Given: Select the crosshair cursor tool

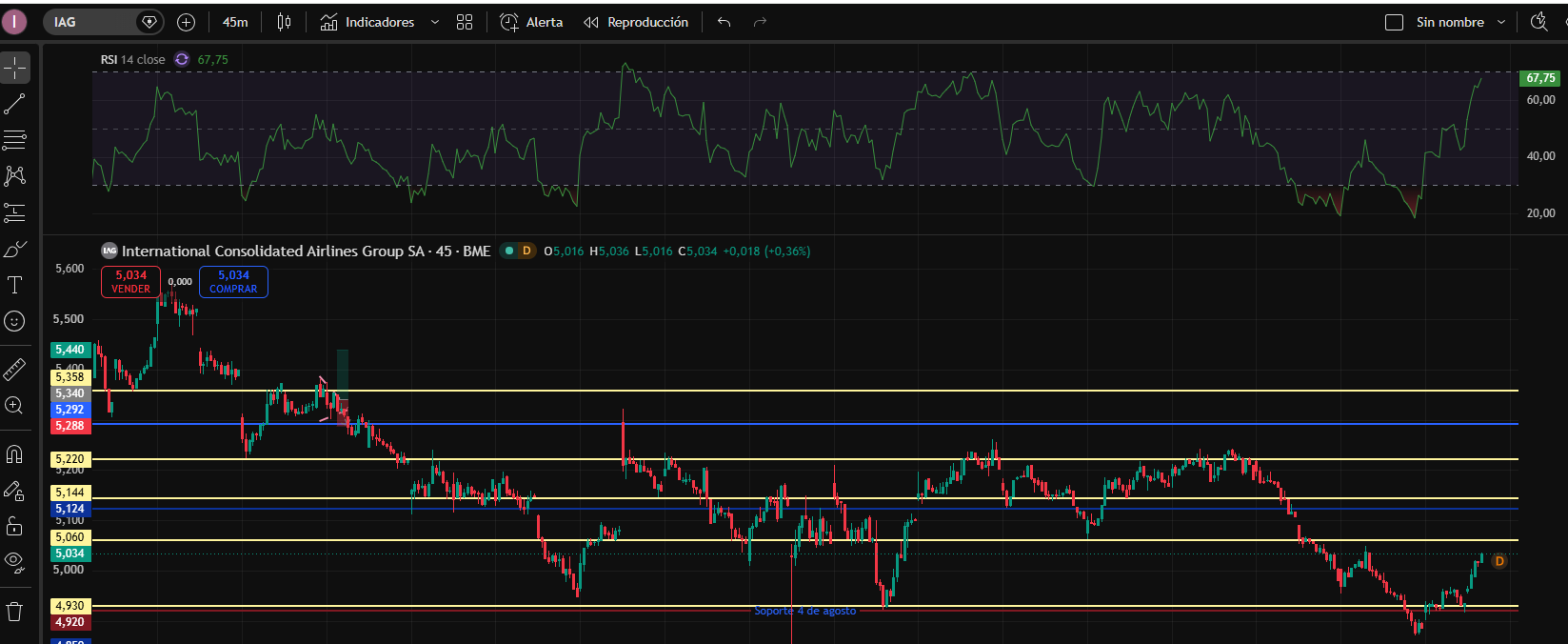Looking at the screenshot, I should click(15, 68).
